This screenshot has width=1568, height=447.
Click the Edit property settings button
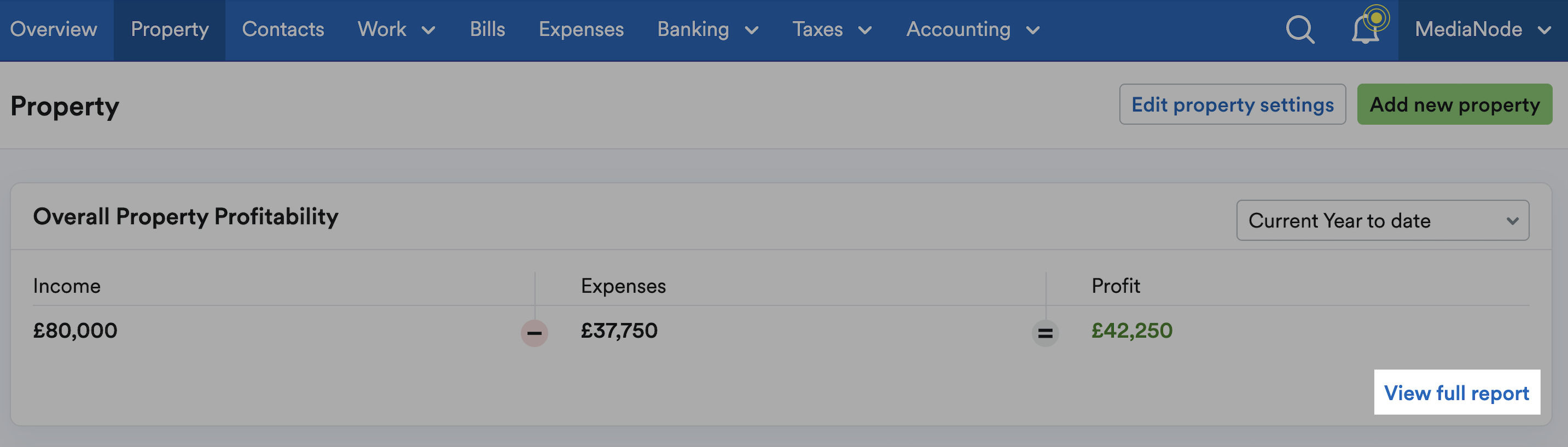(x=1233, y=105)
